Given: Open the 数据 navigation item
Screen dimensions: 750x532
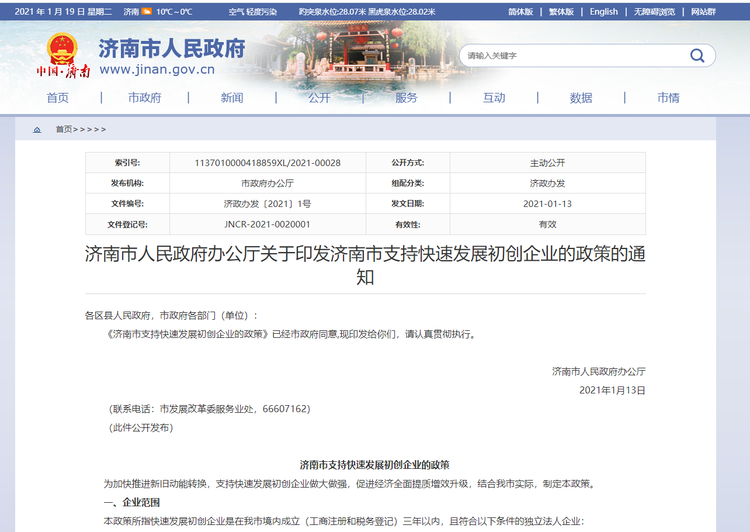Looking at the screenshot, I should (x=581, y=98).
